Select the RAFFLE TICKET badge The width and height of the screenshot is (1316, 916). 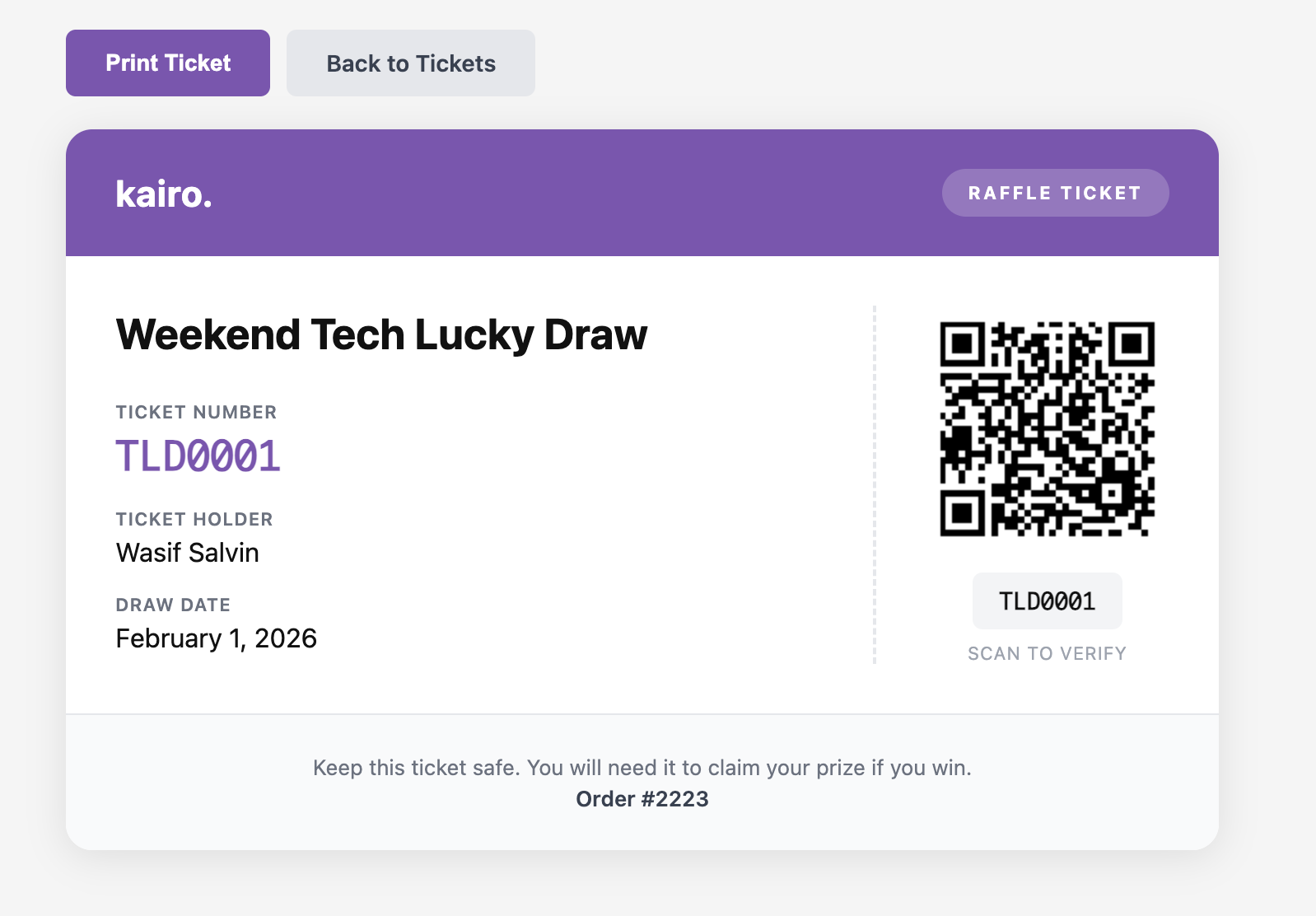click(x=1054, y=193)
